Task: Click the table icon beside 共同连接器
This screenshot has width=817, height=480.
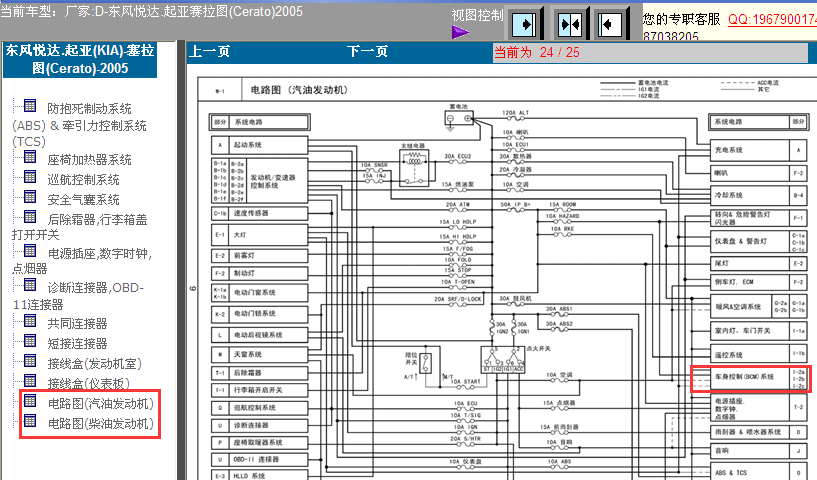Action: coord(30,321)
